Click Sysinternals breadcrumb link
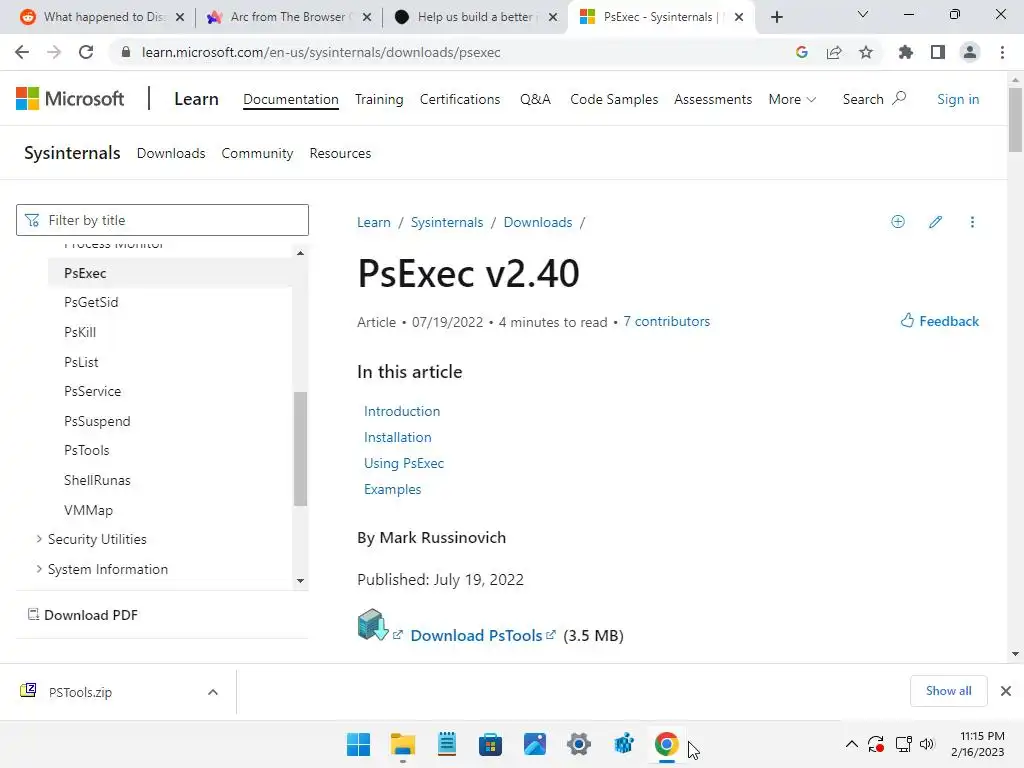The width and height of the screenshot is (1024, 768). 447,223
